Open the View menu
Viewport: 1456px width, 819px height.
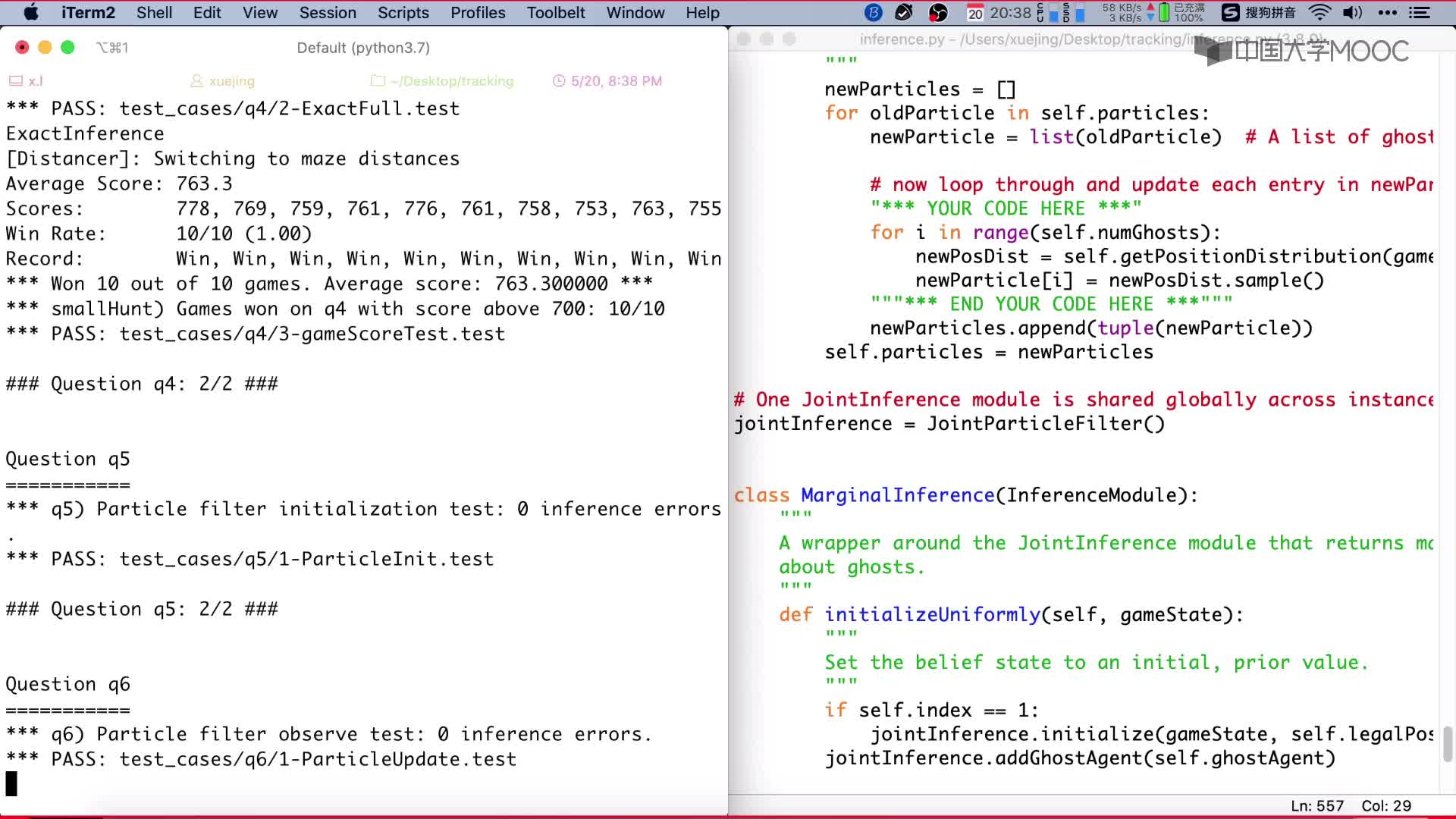(x=260, y=12)
